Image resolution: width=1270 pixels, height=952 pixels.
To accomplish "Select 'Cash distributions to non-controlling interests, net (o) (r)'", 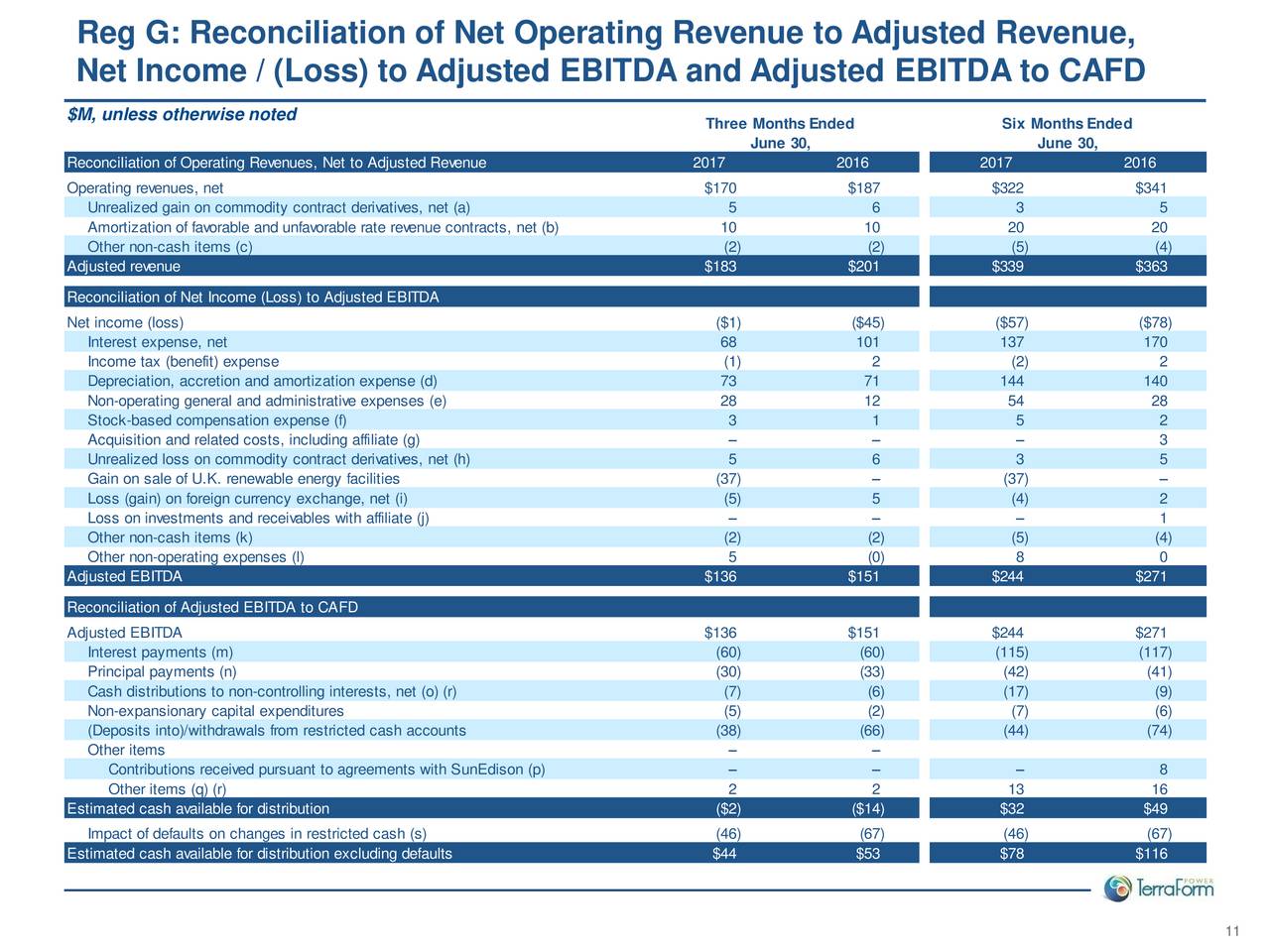I will pyautogui.click(x=272, y=691).
